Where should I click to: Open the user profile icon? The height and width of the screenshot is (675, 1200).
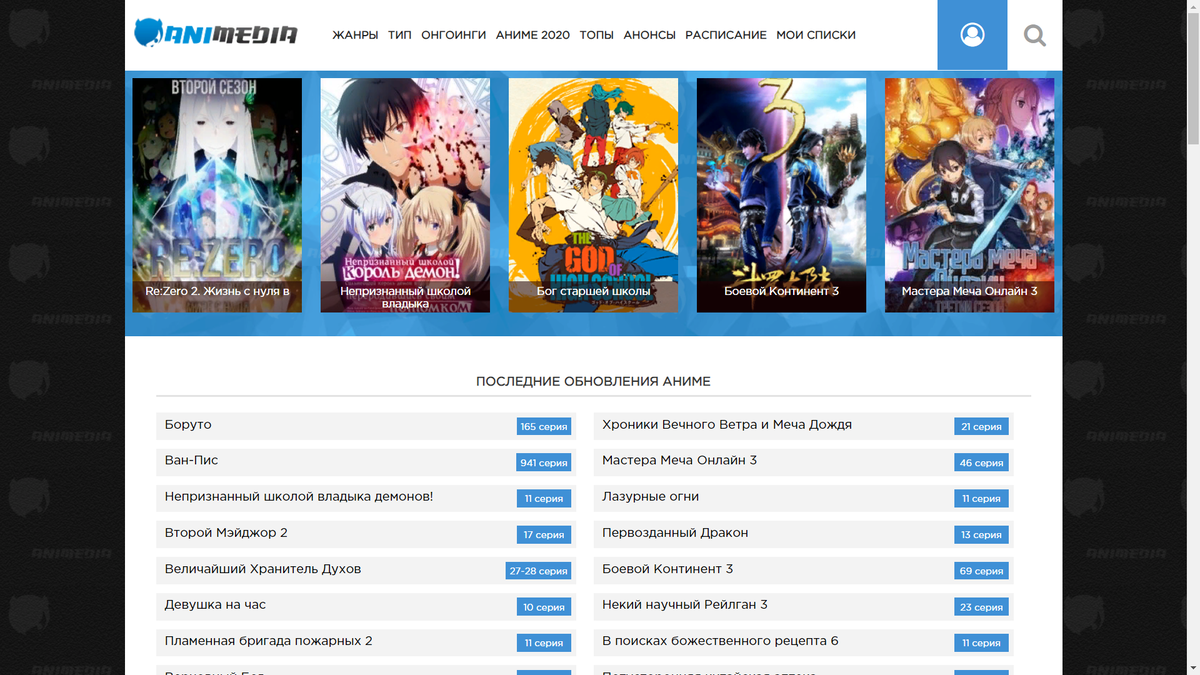971,34
